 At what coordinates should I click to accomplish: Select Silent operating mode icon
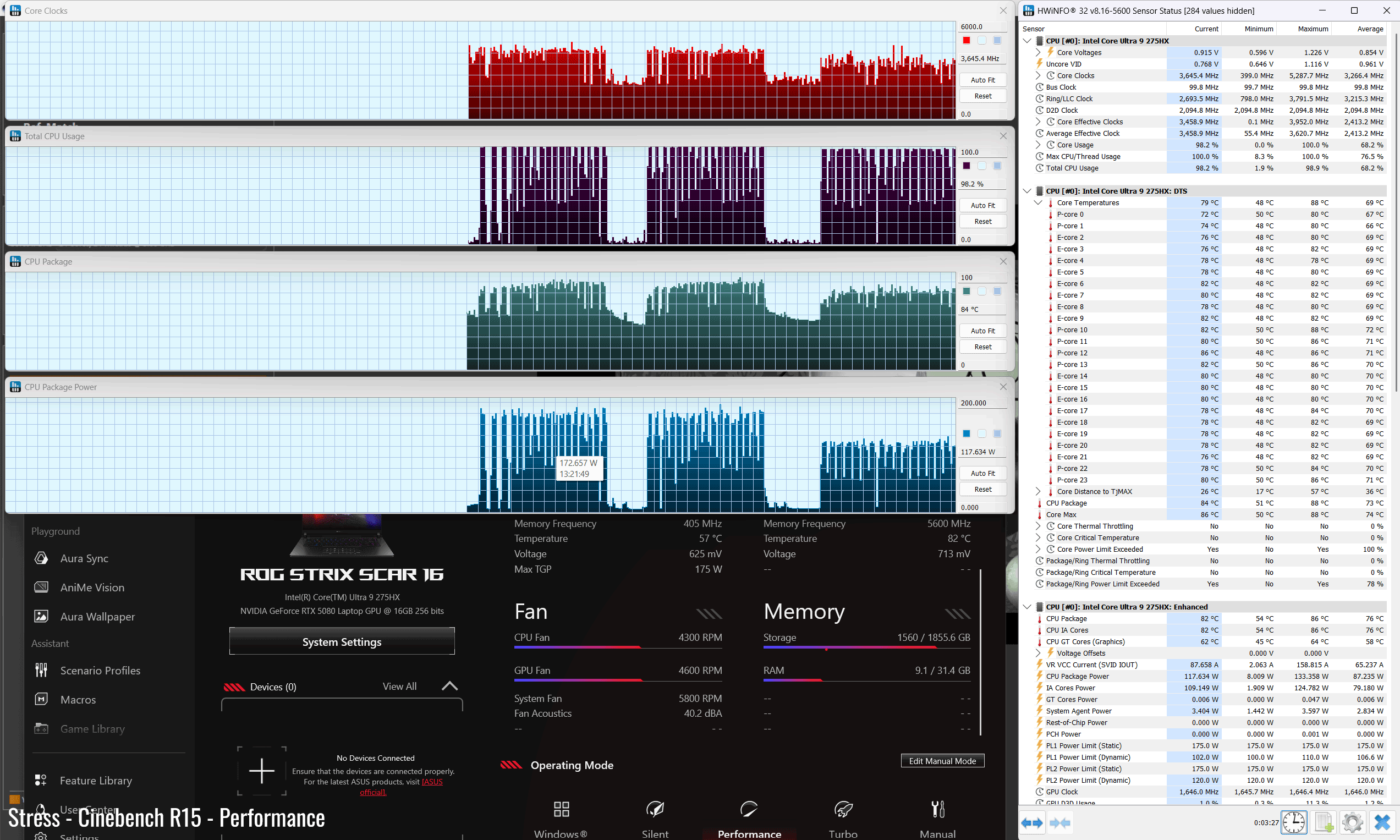click(655, 809)
